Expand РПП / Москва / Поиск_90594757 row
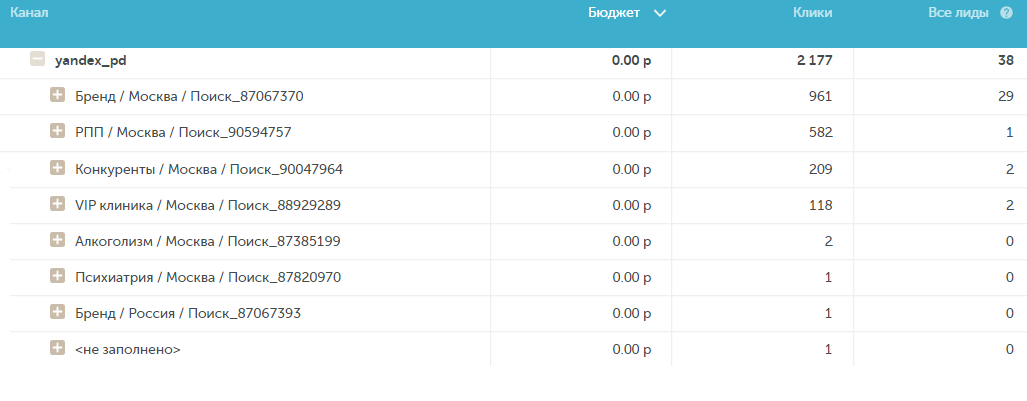The image size is (1027, 401). tap(58, 132)
